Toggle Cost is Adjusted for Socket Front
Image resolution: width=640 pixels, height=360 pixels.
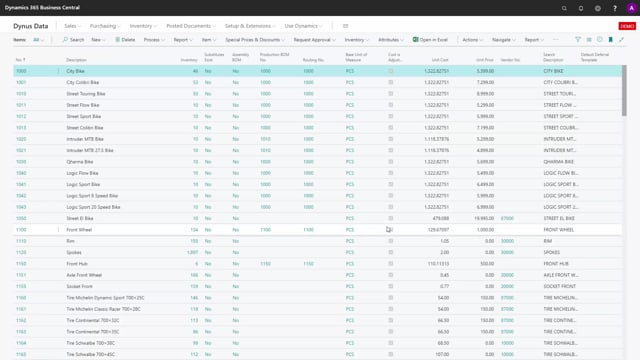391,287
